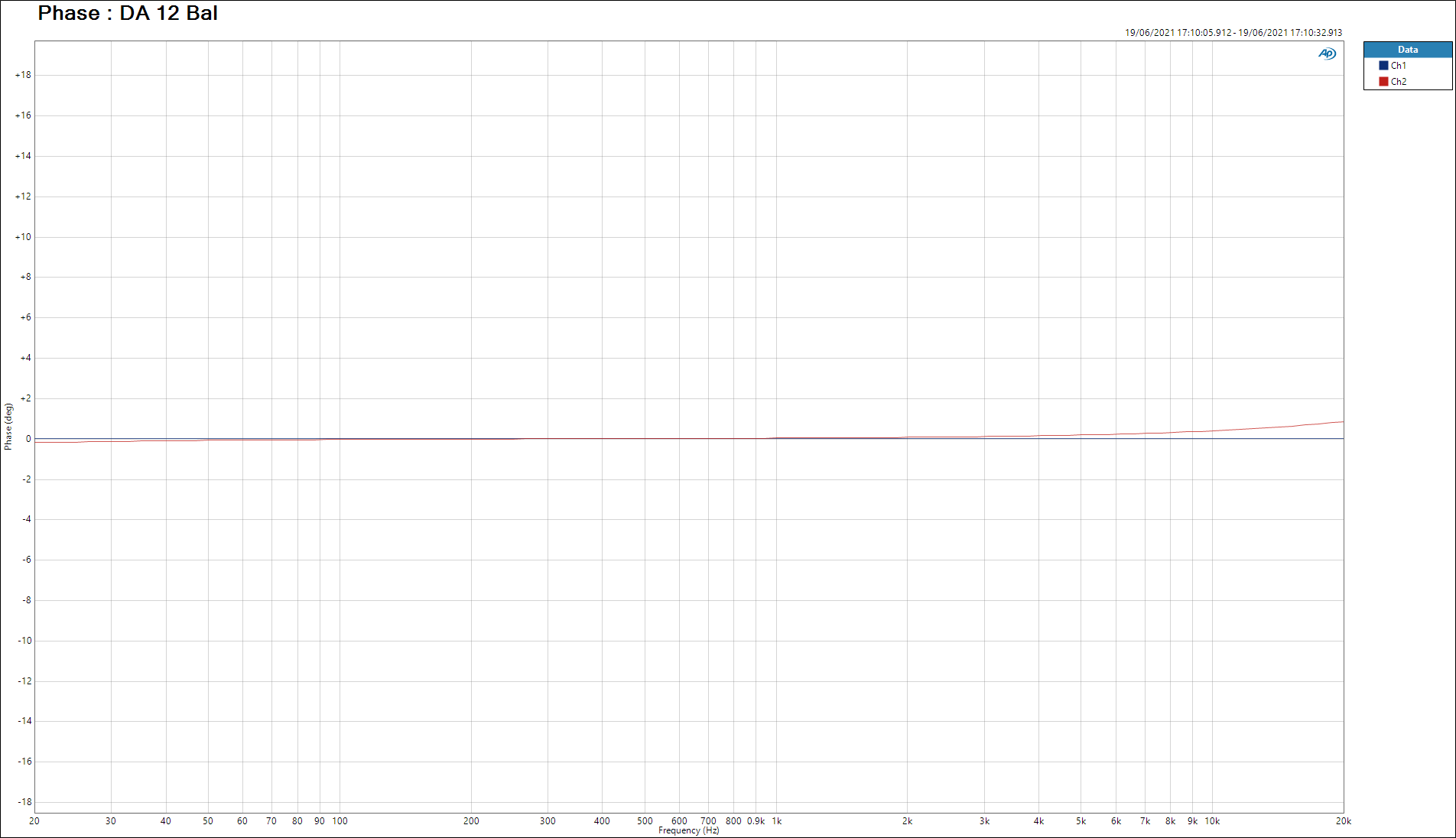Click the blue Ch1 color swatch
The width and height of the screenshot is (1456, 838).
point(1383,66)
